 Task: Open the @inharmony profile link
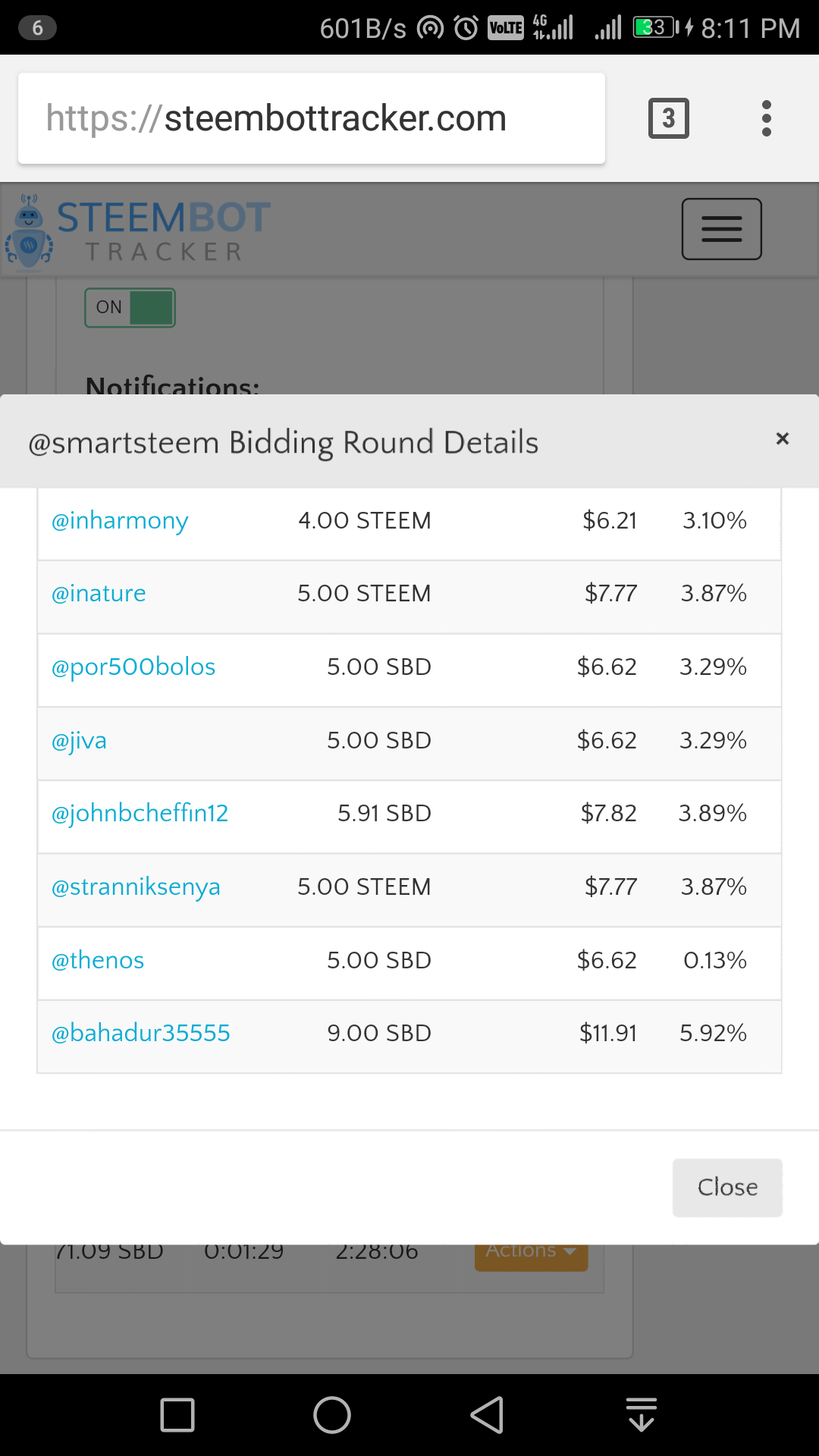coord(120,521)
